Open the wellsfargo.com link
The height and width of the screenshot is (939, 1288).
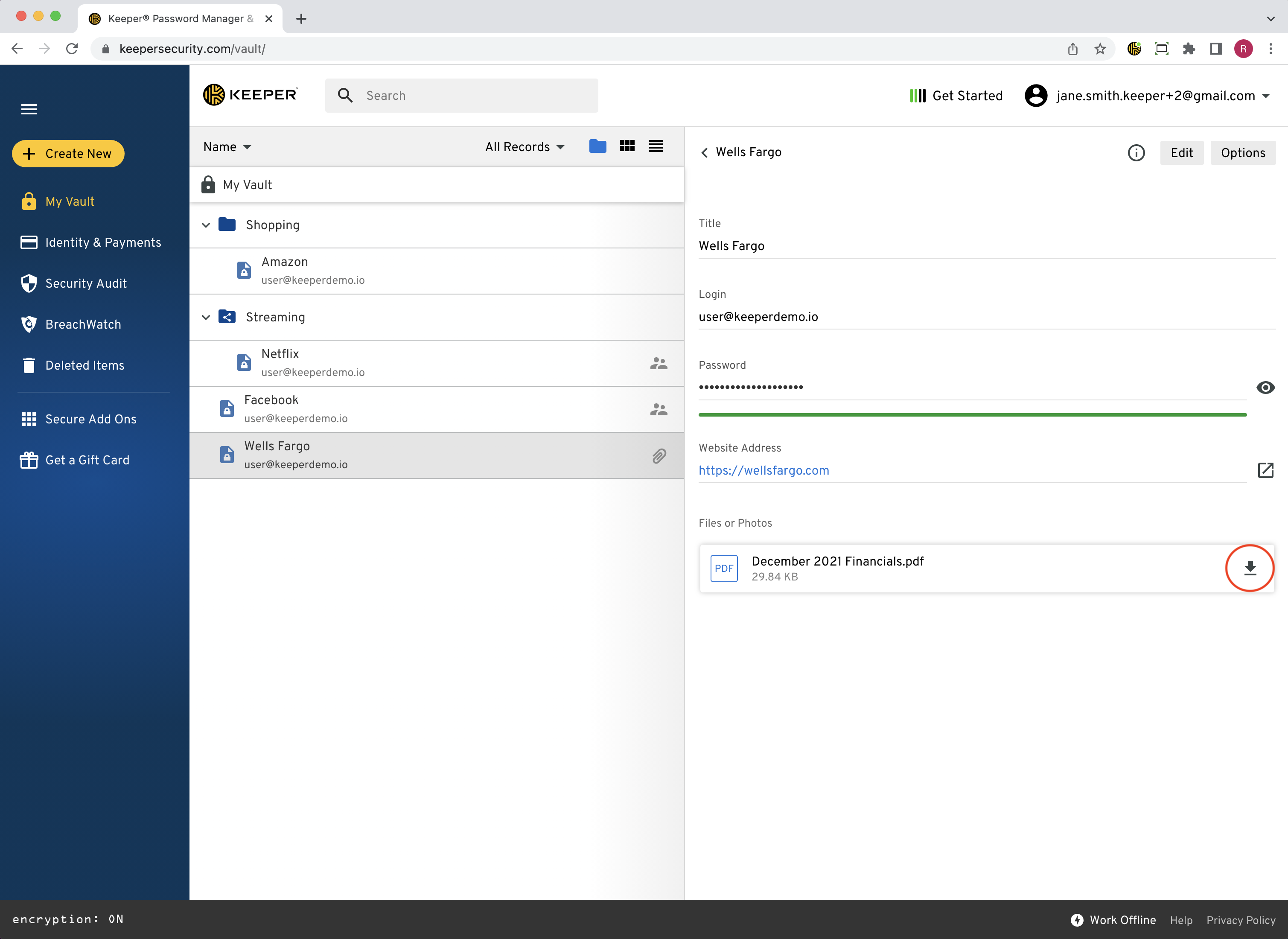[x=763, y=471]
